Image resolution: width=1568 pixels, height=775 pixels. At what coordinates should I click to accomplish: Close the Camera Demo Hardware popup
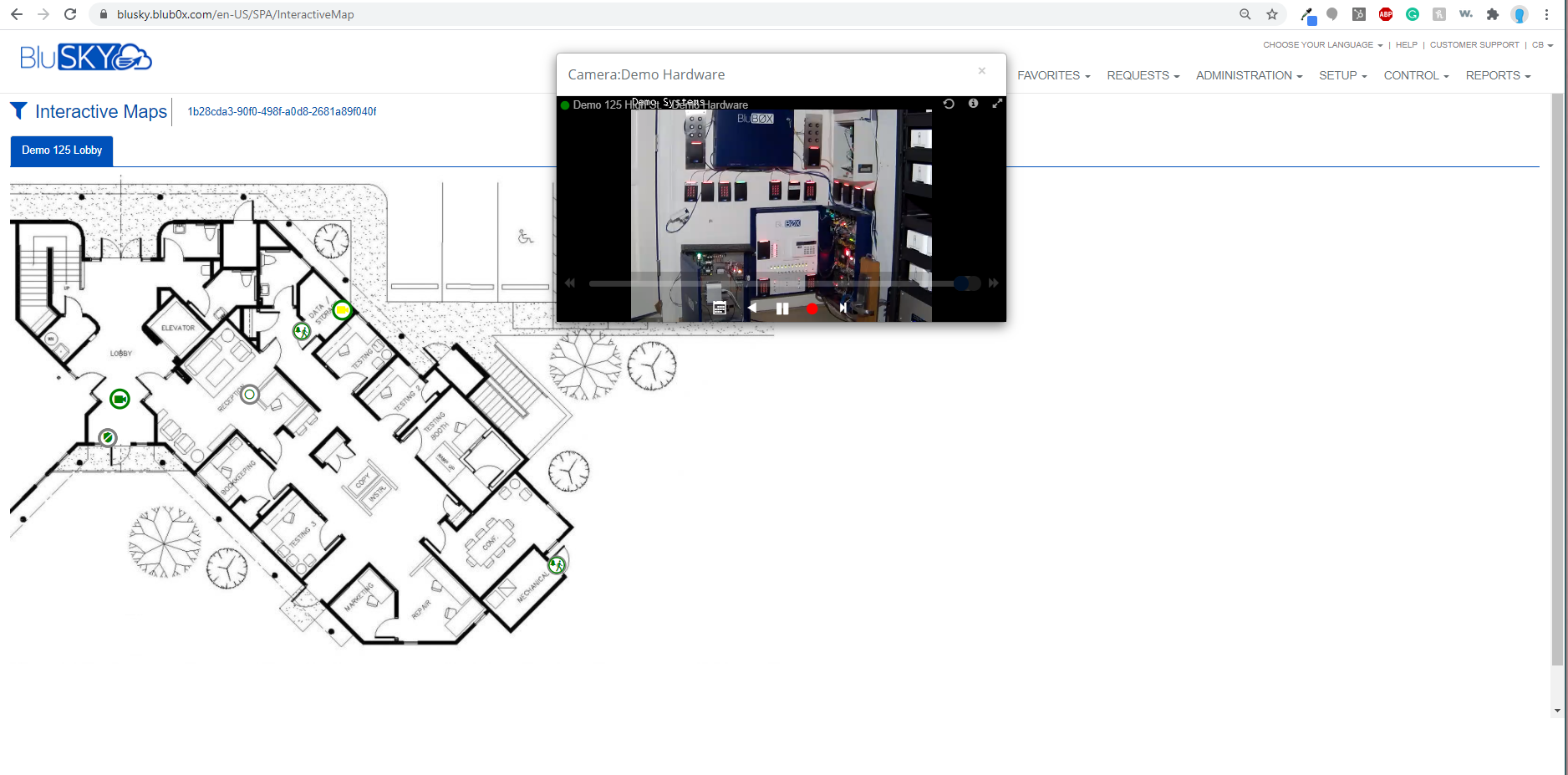click(982, 71)
